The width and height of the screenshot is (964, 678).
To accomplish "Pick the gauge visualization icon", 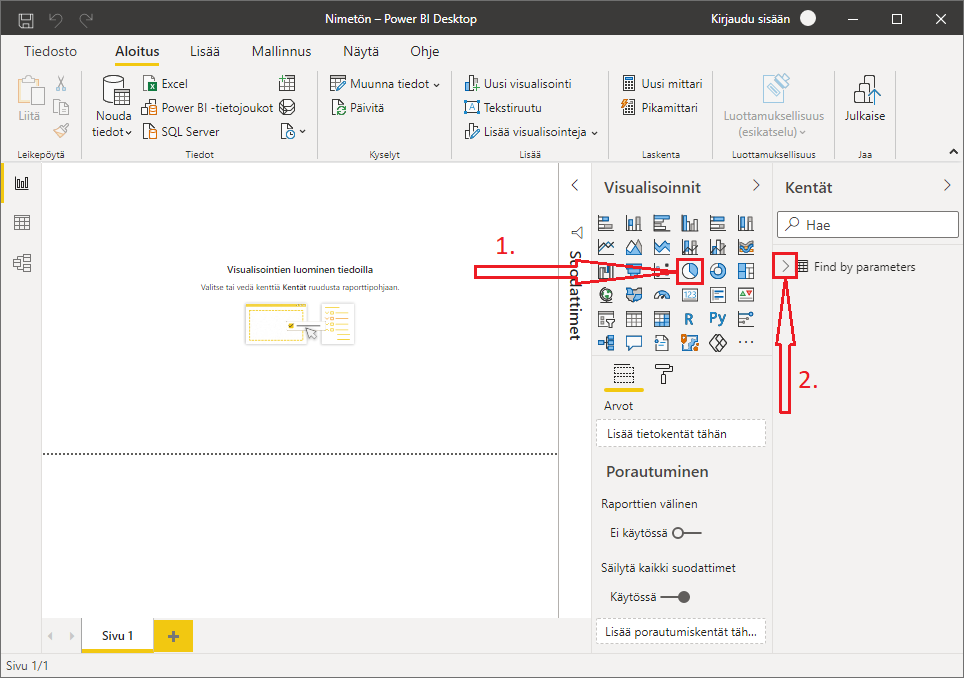I will click(x=661, y=295).
